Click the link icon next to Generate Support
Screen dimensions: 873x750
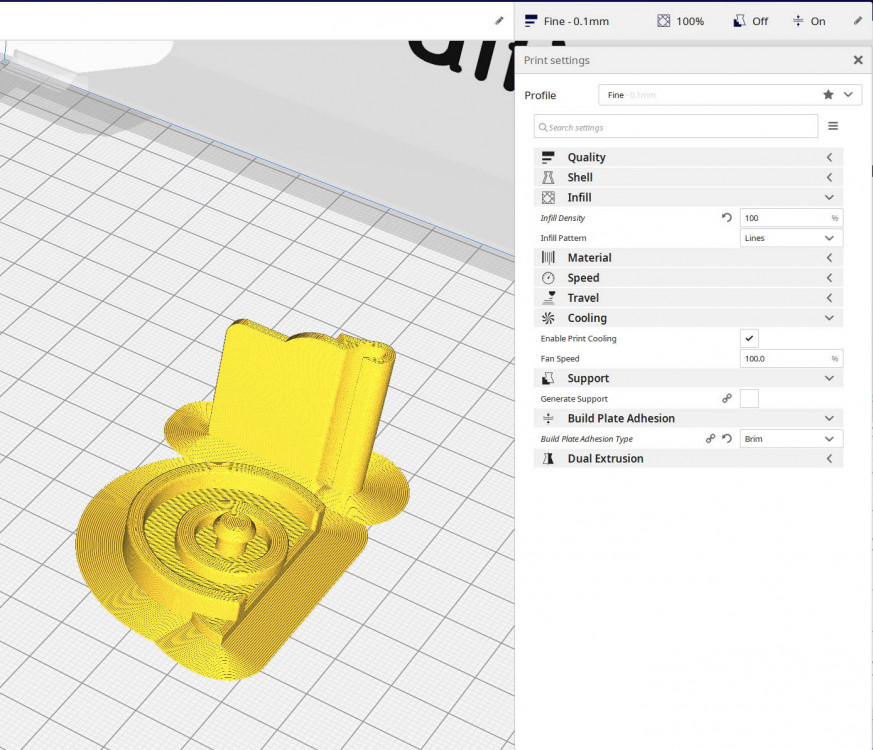point(727,398)
